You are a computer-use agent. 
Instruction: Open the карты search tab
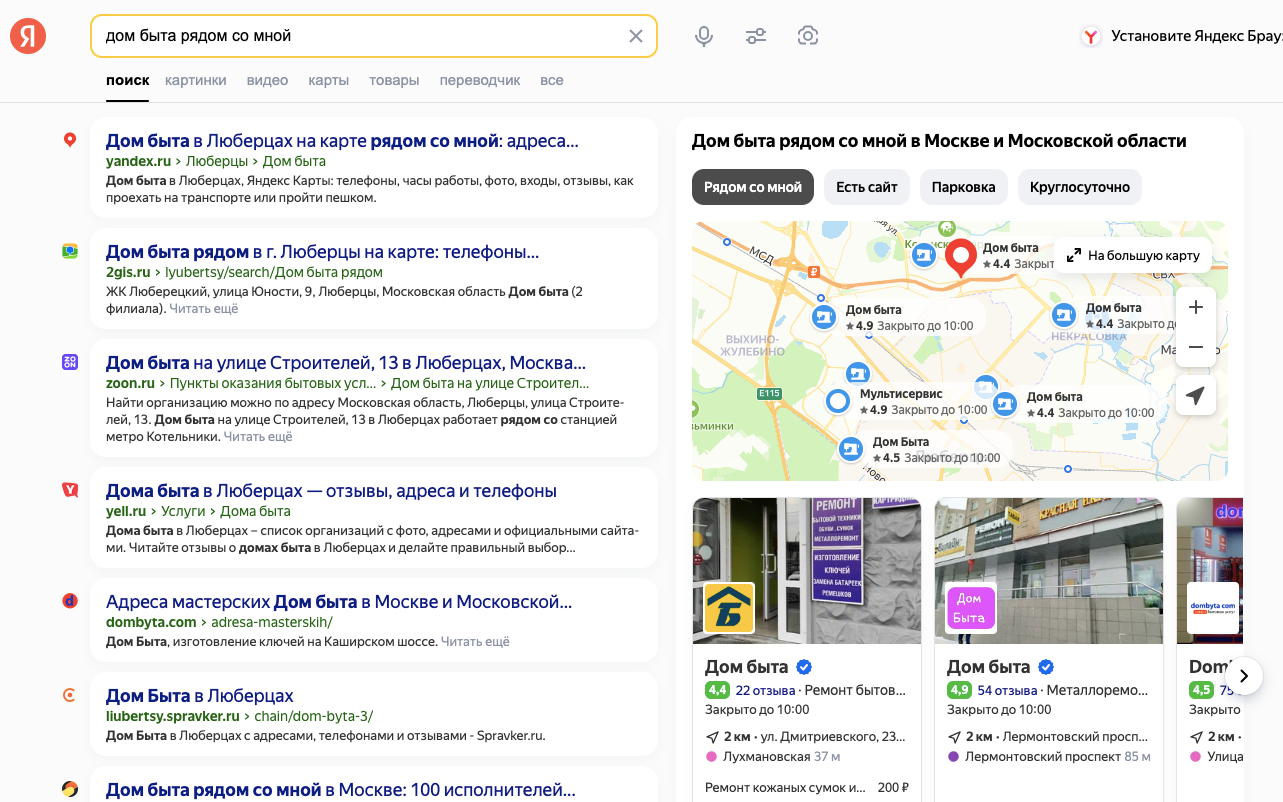click(328, 80)
